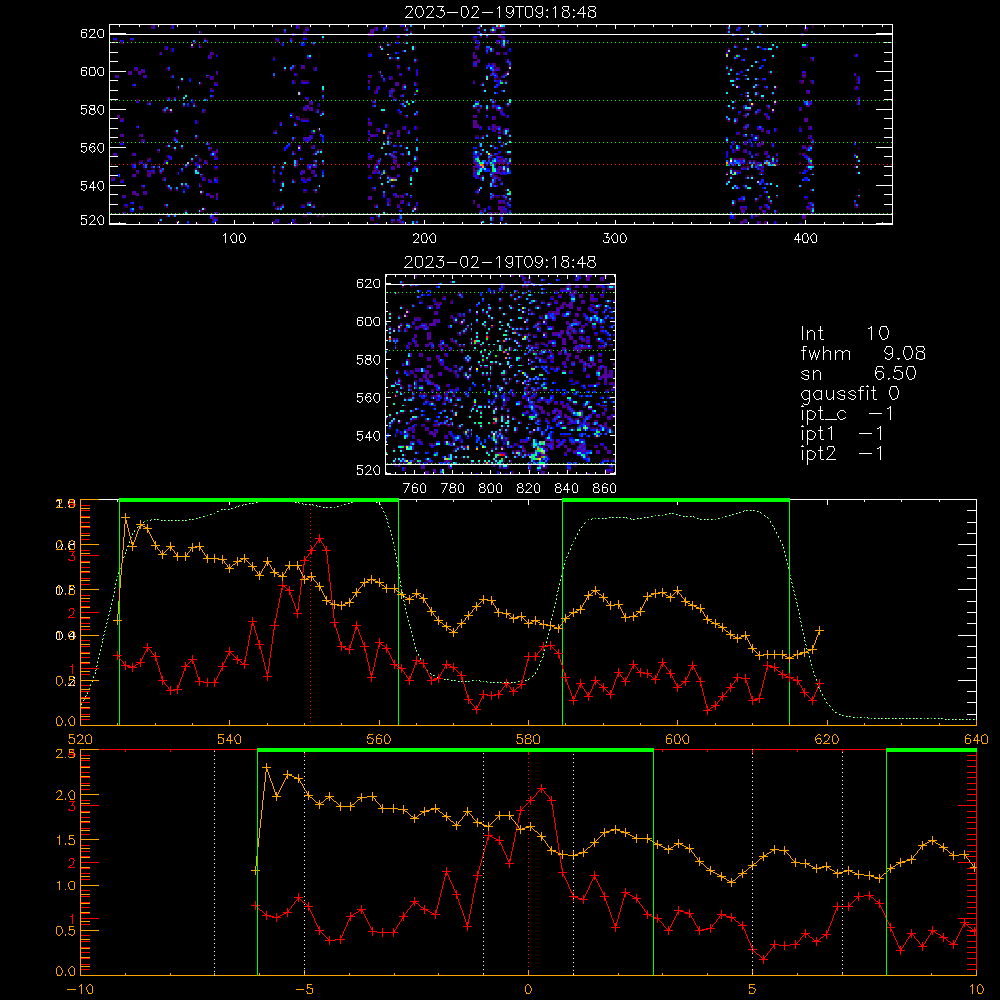Click the red dotted horizontal line in top spectrogram
This screenshot has height=1000, width=1000.
tap(501, 165)
